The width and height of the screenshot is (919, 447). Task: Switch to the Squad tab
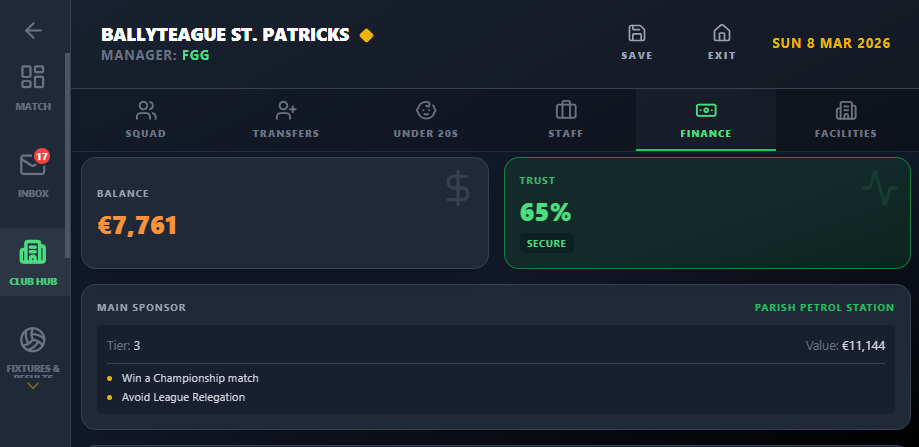[x=146, y=119]
